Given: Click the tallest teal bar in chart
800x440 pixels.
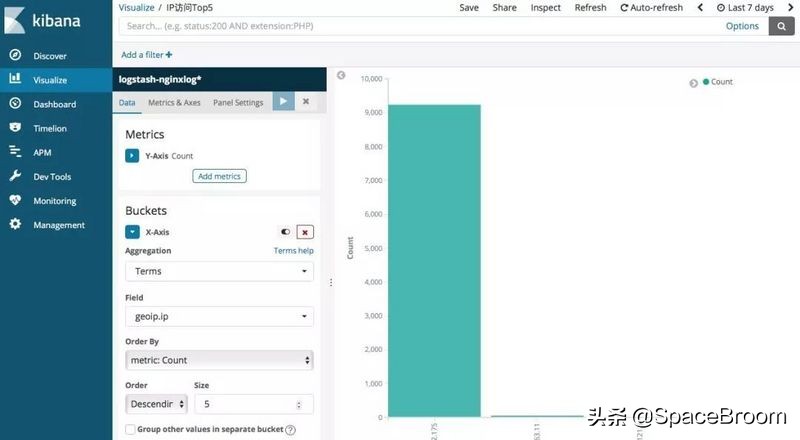Looking at the screenshot, I should pyautogui.click(x=434, y=261).
